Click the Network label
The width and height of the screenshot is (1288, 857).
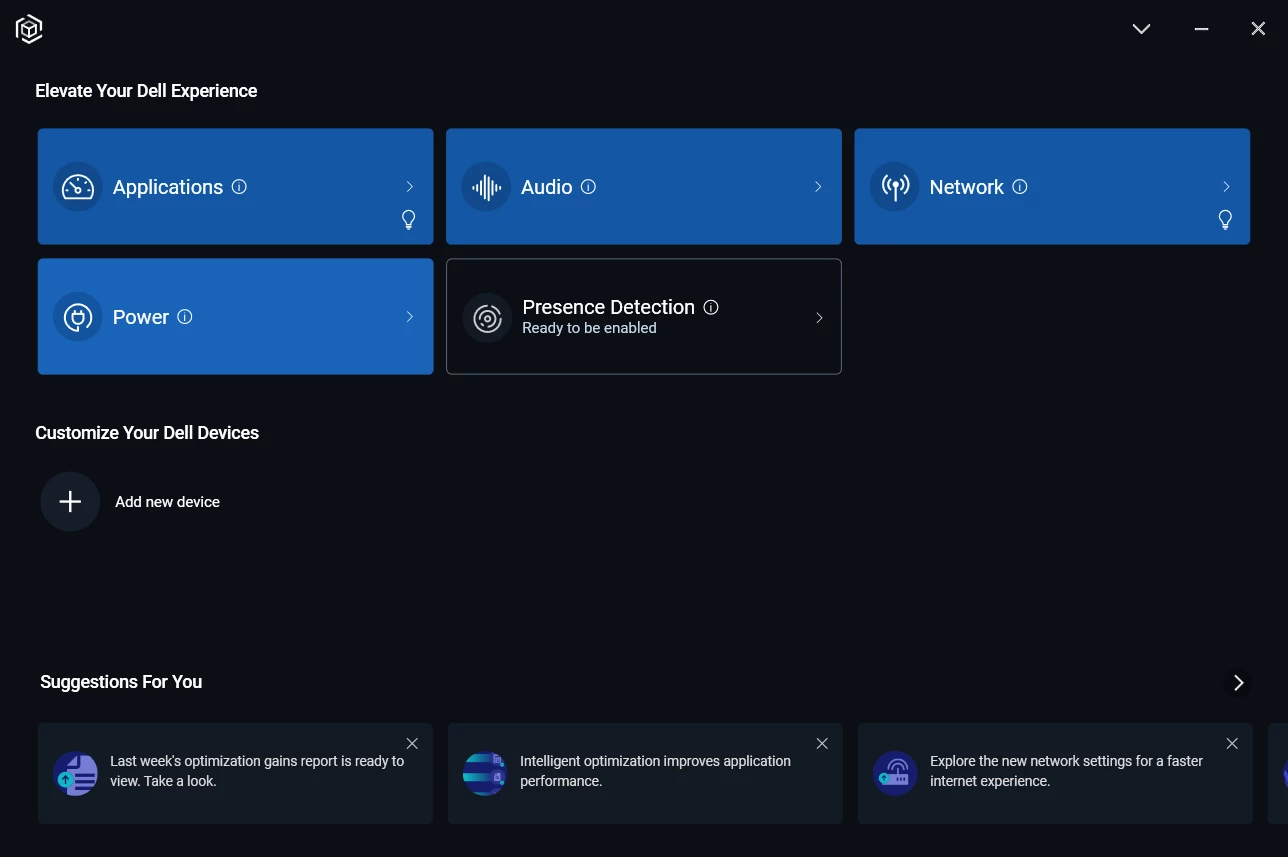pyautogui.click(x=967, y=187)
